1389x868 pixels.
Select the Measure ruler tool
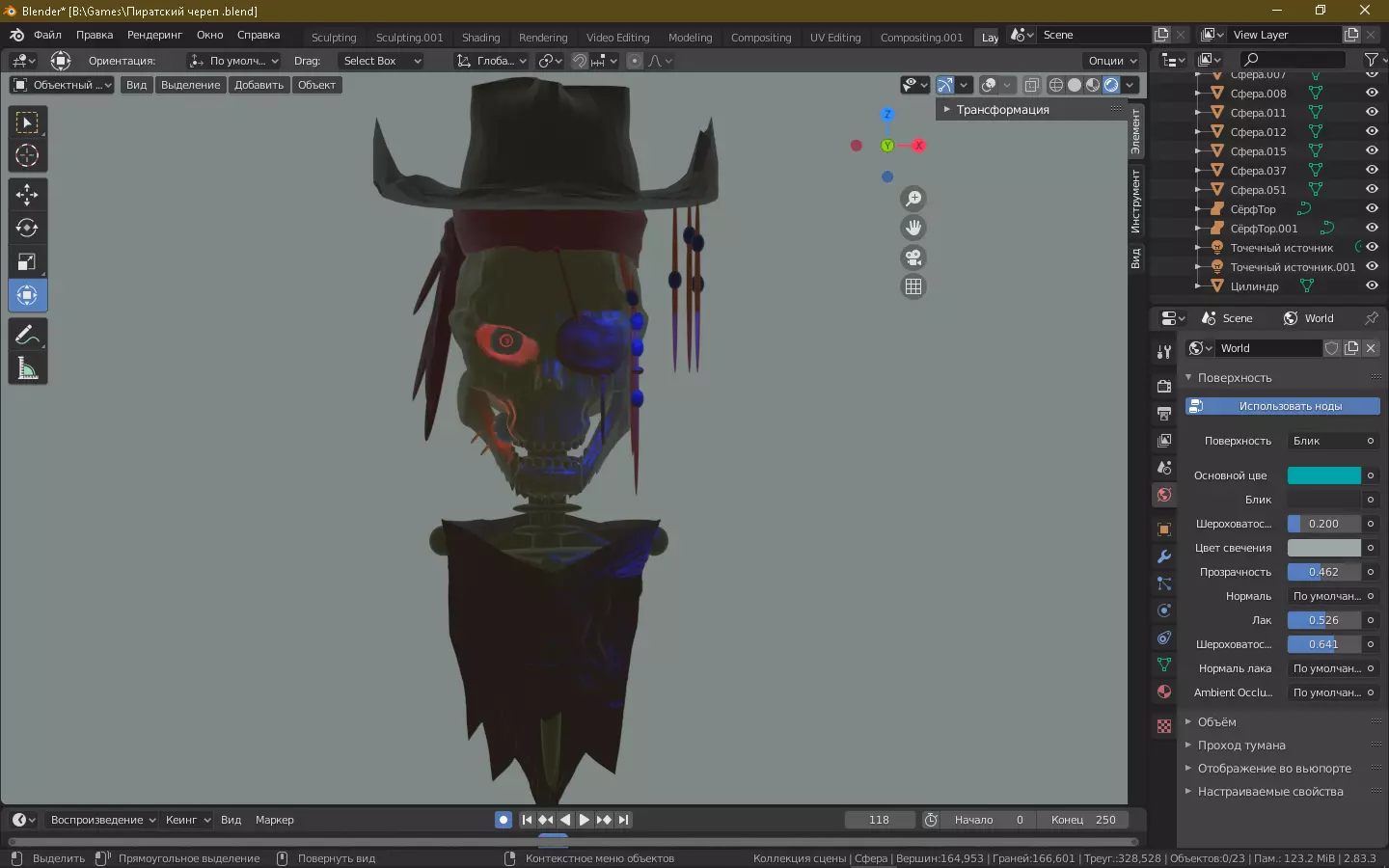27,368
